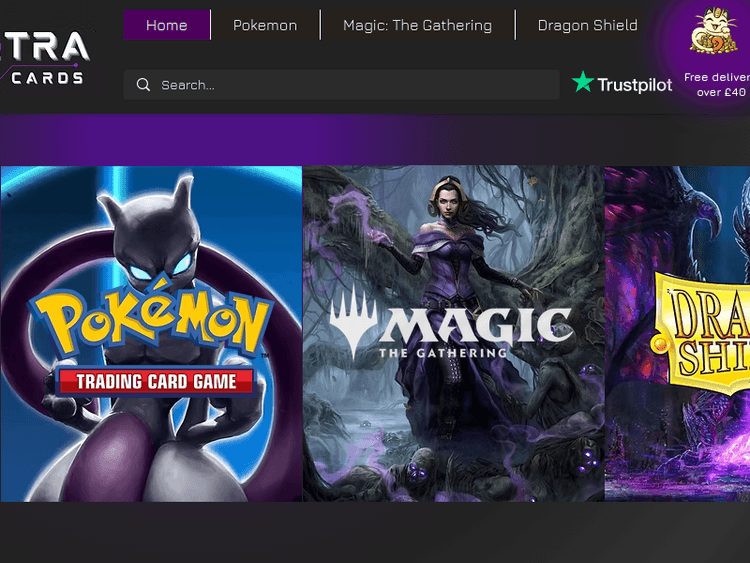Click the magnifying glass search icon

click(x=144, y=85)
